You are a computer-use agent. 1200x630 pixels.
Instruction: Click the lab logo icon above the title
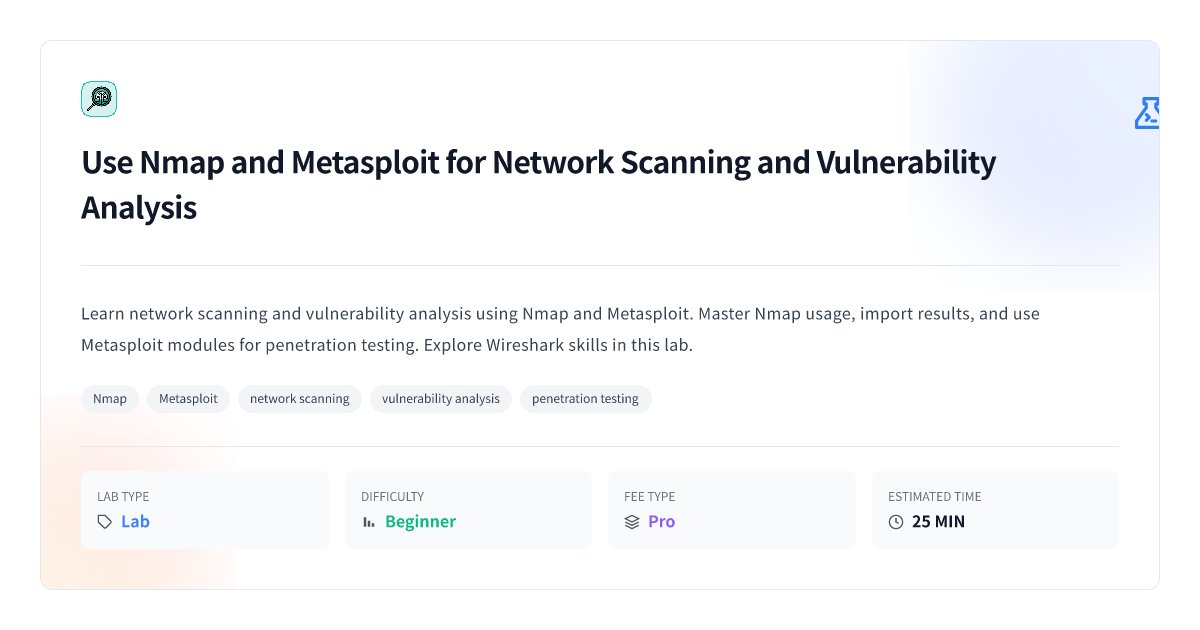[99, 99]
